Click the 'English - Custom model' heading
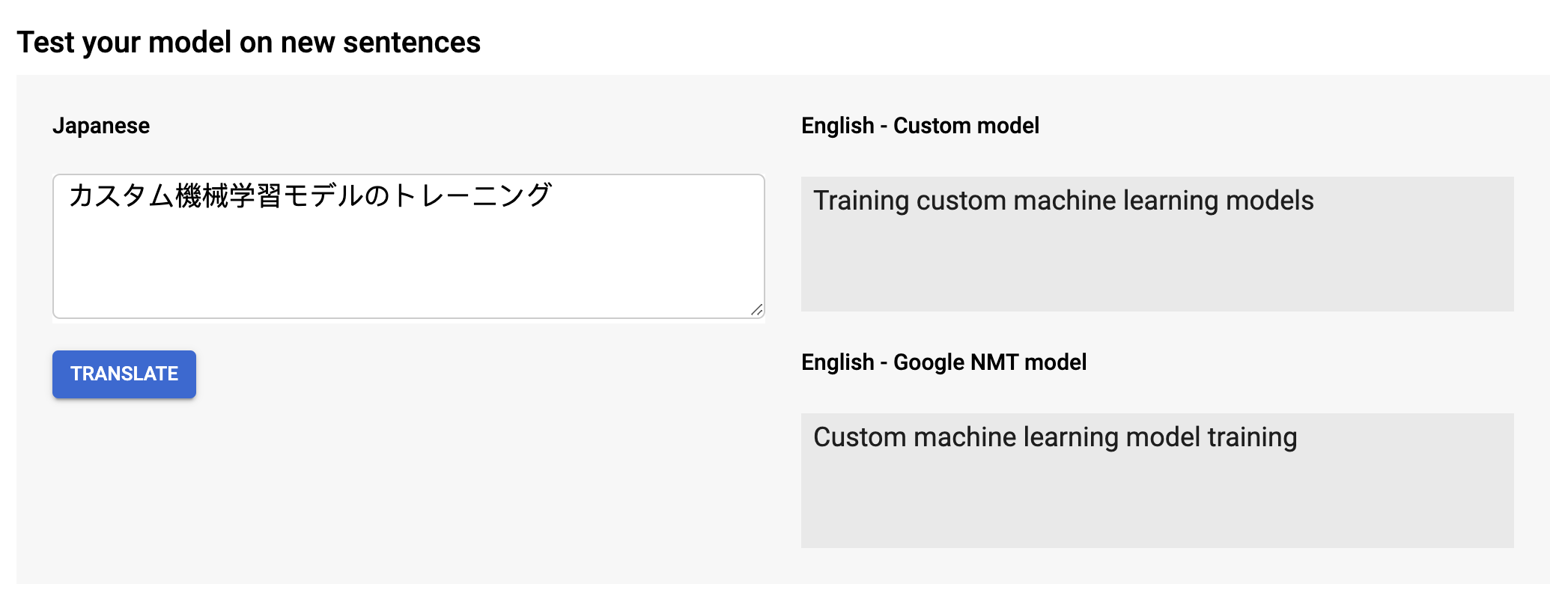1568x602 pixels. [920, 125]
